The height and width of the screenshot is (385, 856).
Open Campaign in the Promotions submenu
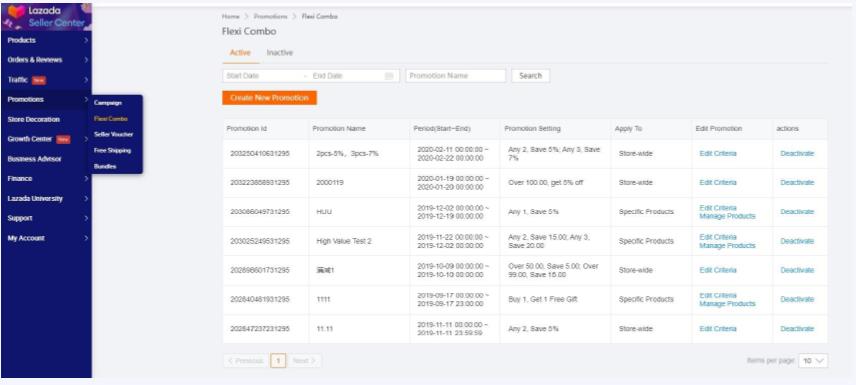click(108, 103)
